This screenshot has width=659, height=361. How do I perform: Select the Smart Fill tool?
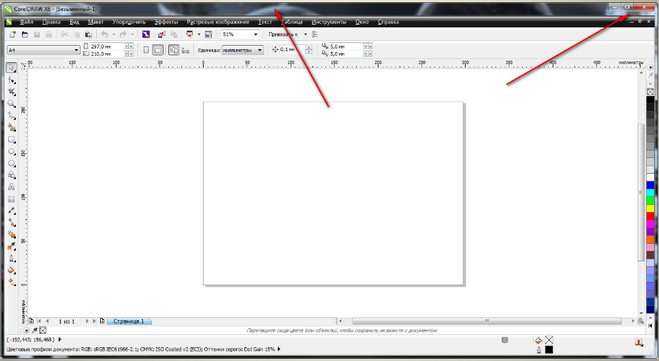(x=12, y=127)
